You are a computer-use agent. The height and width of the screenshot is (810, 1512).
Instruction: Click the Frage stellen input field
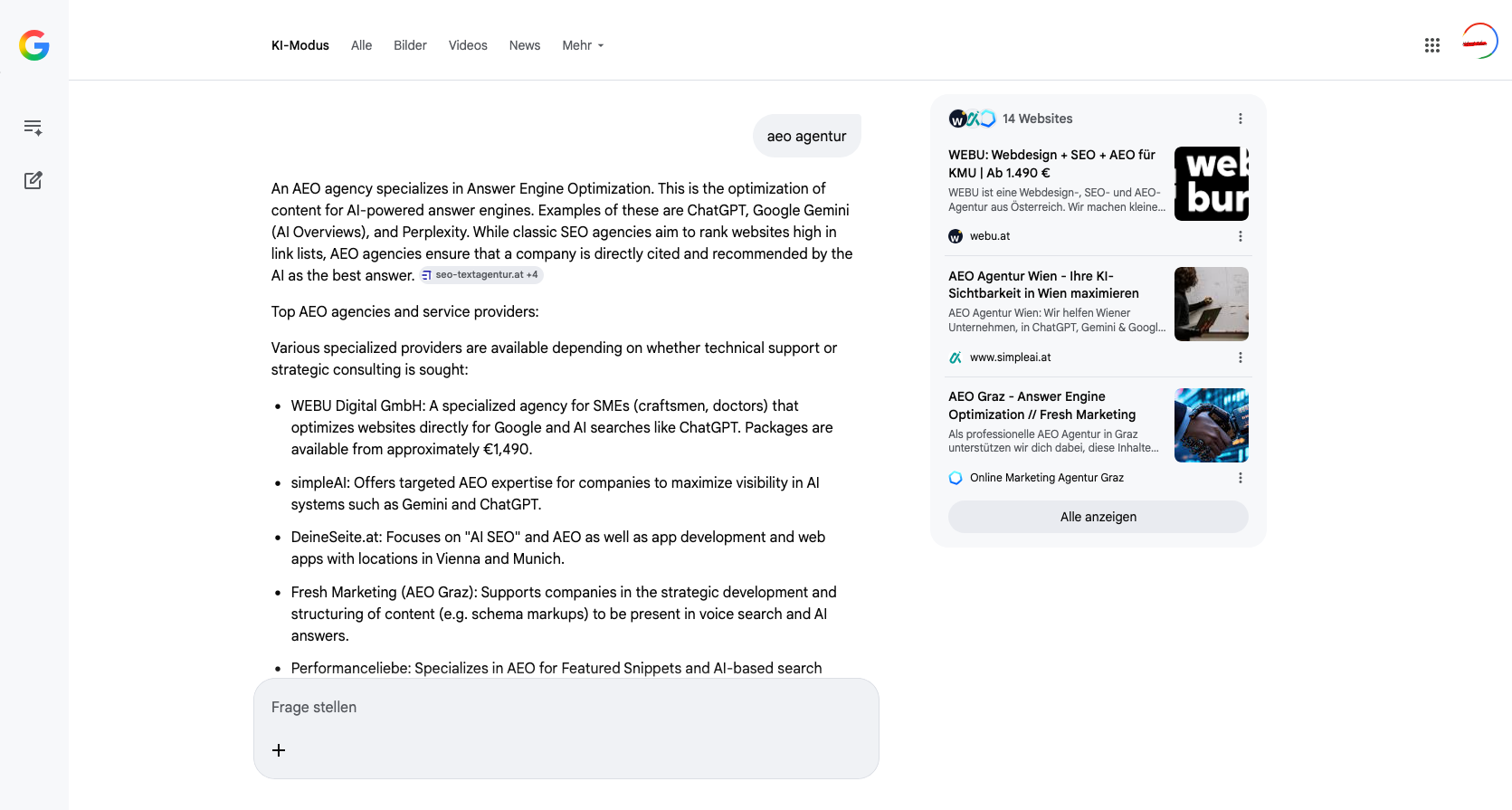pyautogui.click(x=566, y=708)
